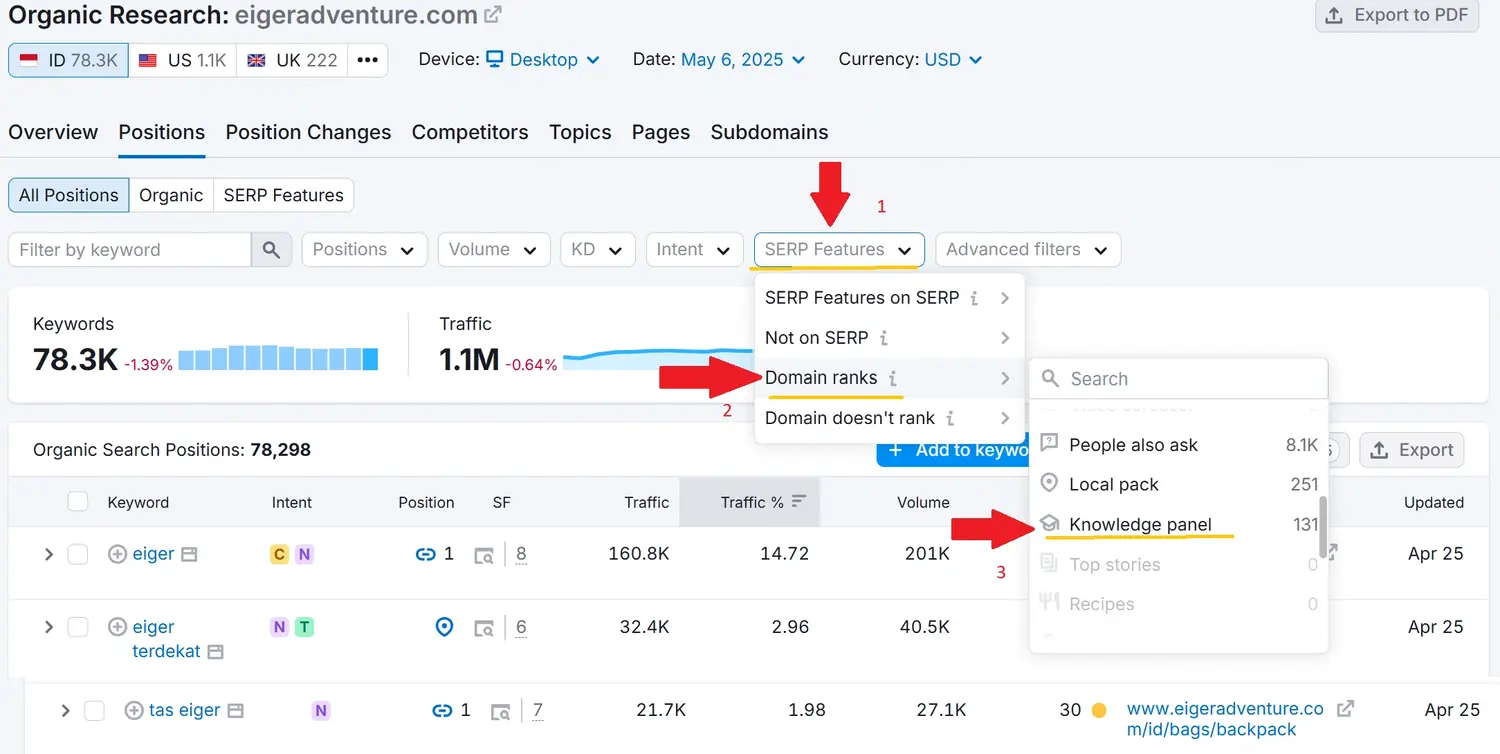Go to the Overview tab
This screenshot has height=754, width=1500.
tap(53, 132)
